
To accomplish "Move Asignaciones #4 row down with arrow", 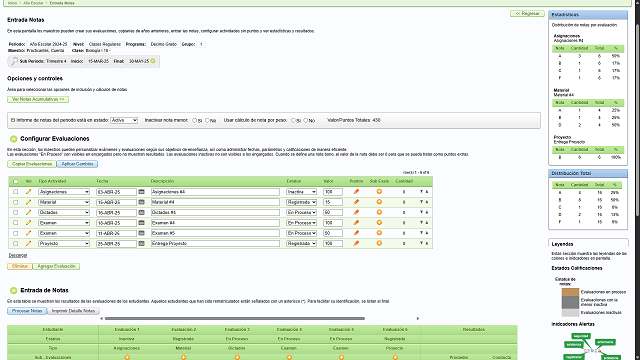I will click(x=421, y=191).
